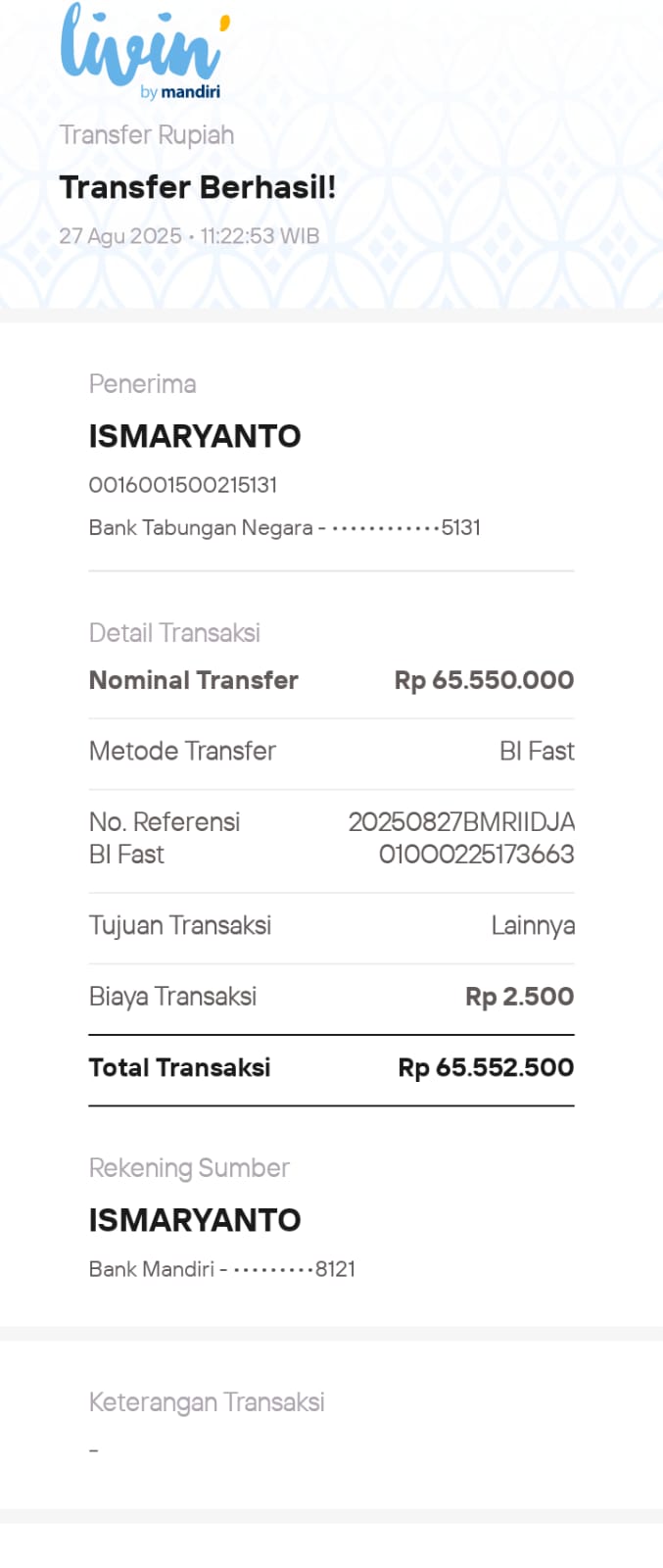Tap the recipient name under Penerima
663x1568 pixels.
pyautogui.click(x=195, y=436)
